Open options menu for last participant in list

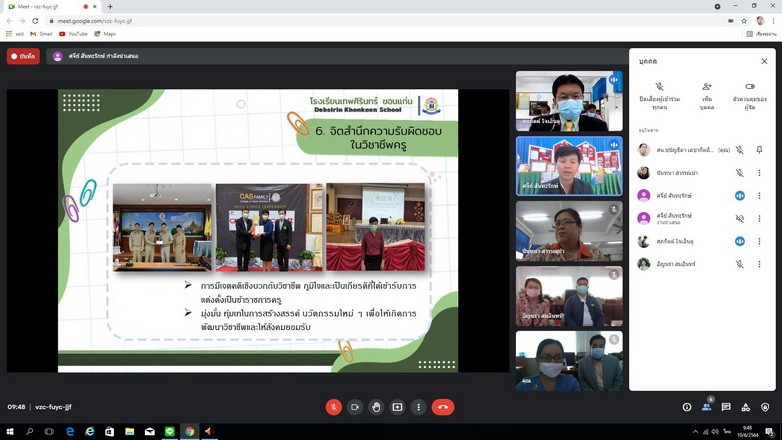759,264
